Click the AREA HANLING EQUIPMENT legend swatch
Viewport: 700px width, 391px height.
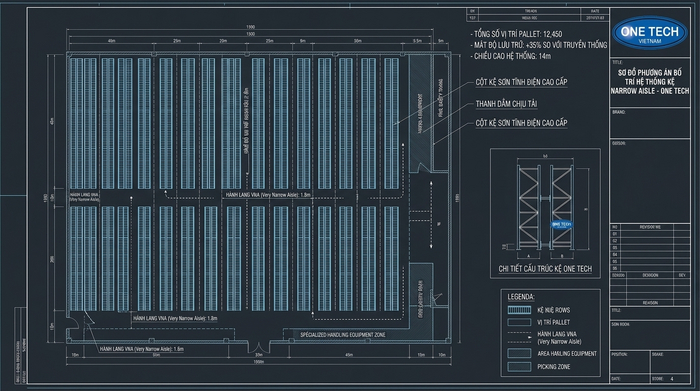519,354
